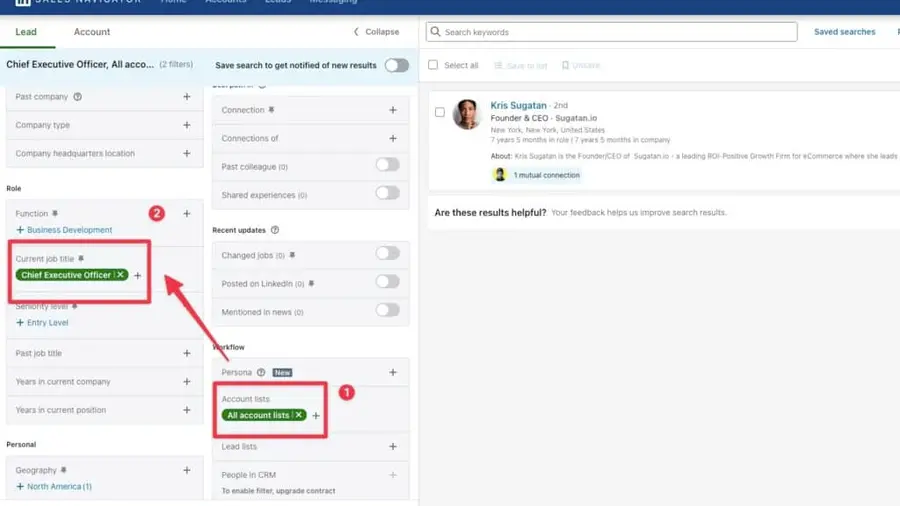The width and height of the screenshot is (900, 506).
Task: Add a Company type filter
Action: pos(187,124)
